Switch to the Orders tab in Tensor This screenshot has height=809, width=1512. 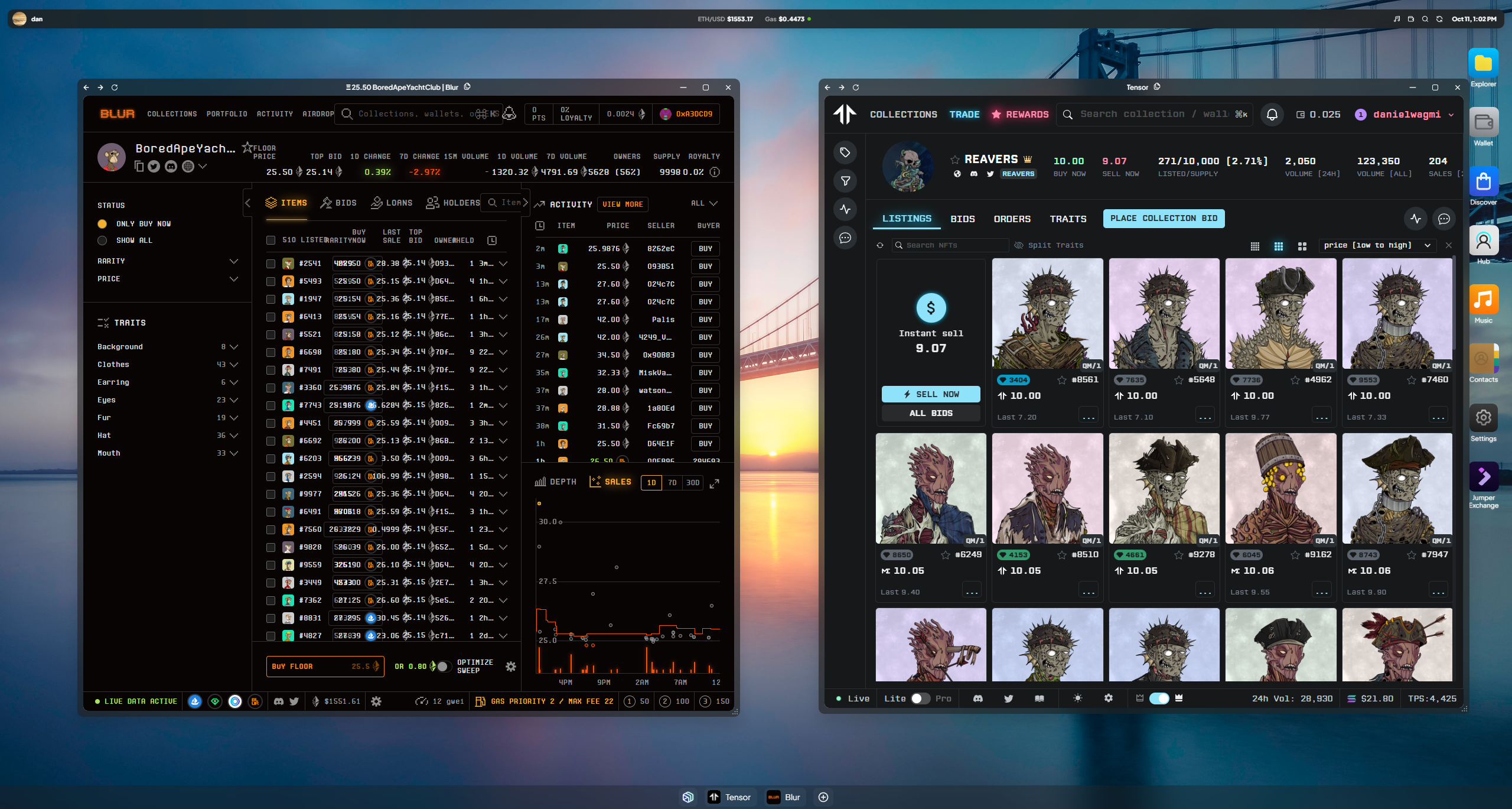click(1012, 219)
